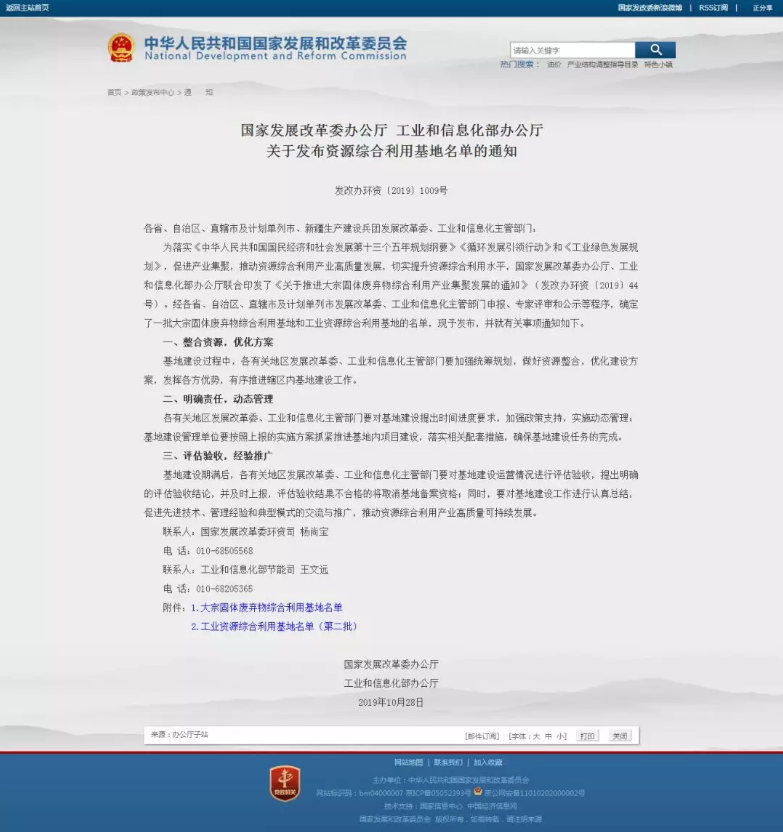Go to 政策发布中心 in breadcrumb

click(x=152, y=92)
